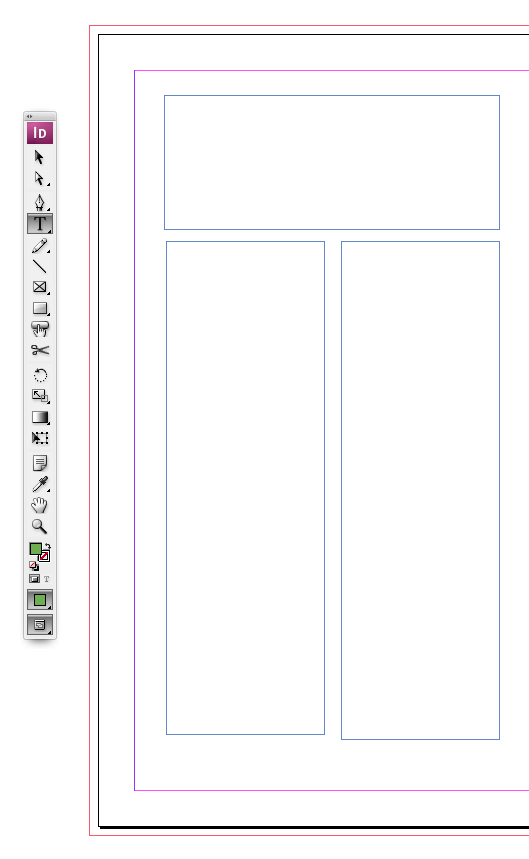The image size is (529, 859).
Task: Select the Pencil tool
Action: [x=39, y=246]
